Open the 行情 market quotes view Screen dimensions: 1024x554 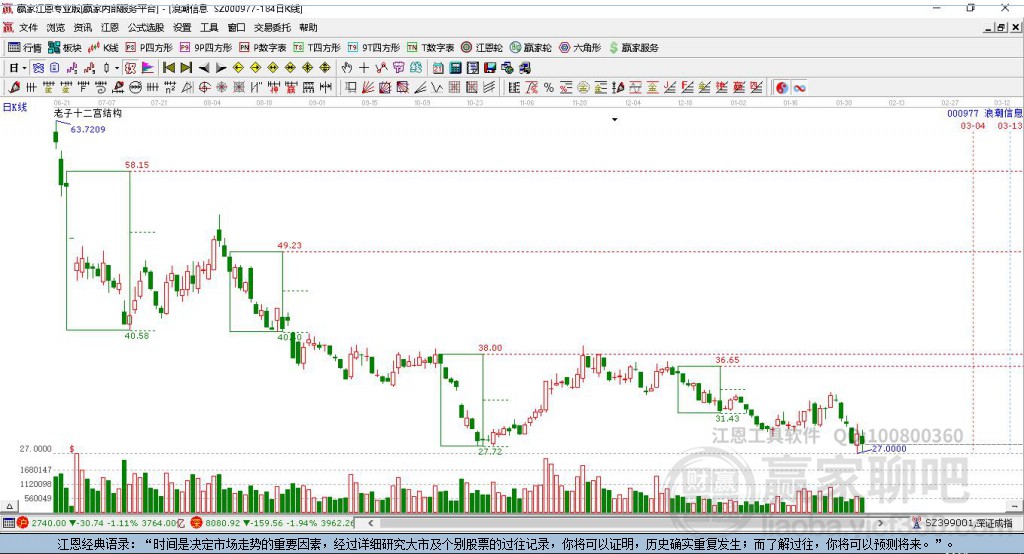coord(25,48)
